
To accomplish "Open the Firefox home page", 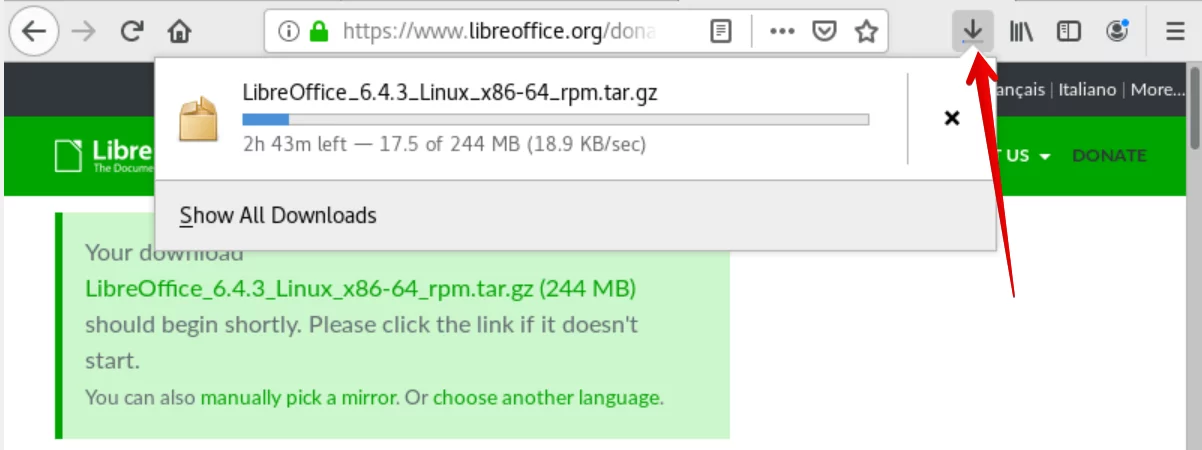I will (180, 32).
